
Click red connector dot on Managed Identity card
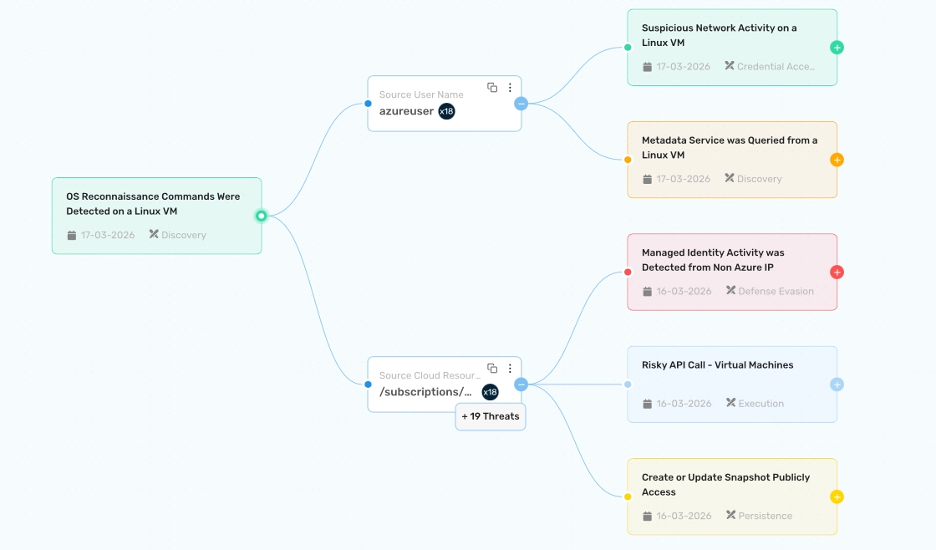pyautogui.click(x=627, y=272)
